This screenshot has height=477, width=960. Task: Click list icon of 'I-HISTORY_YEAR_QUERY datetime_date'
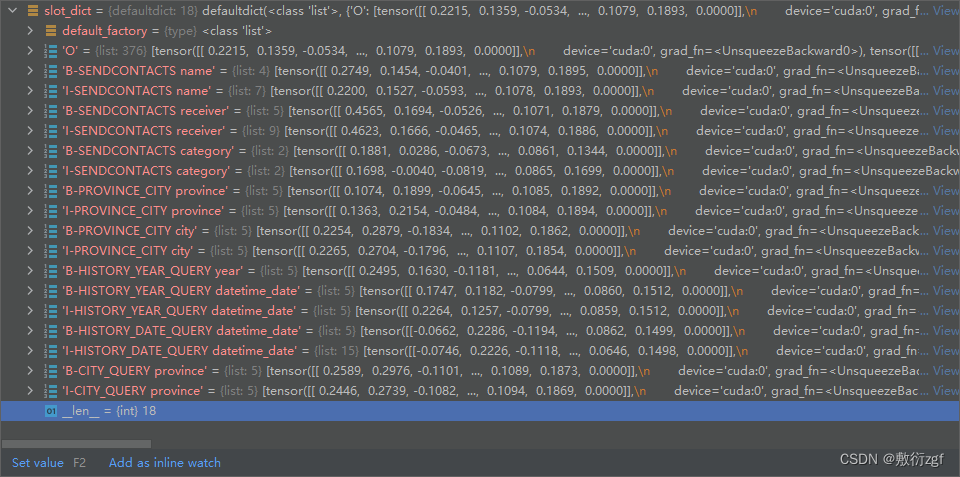click(51, 310)
